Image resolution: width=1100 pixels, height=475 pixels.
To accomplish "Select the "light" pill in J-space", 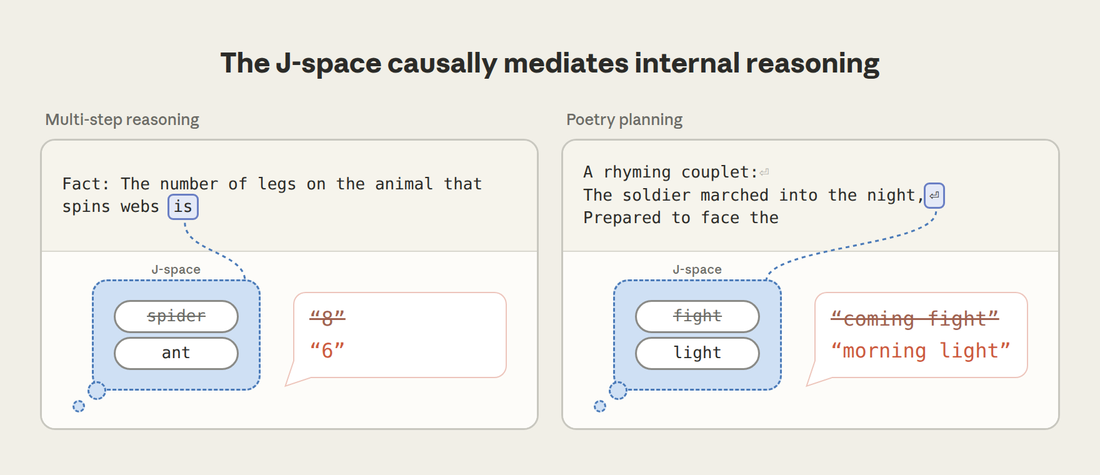I will pos(697,353).
